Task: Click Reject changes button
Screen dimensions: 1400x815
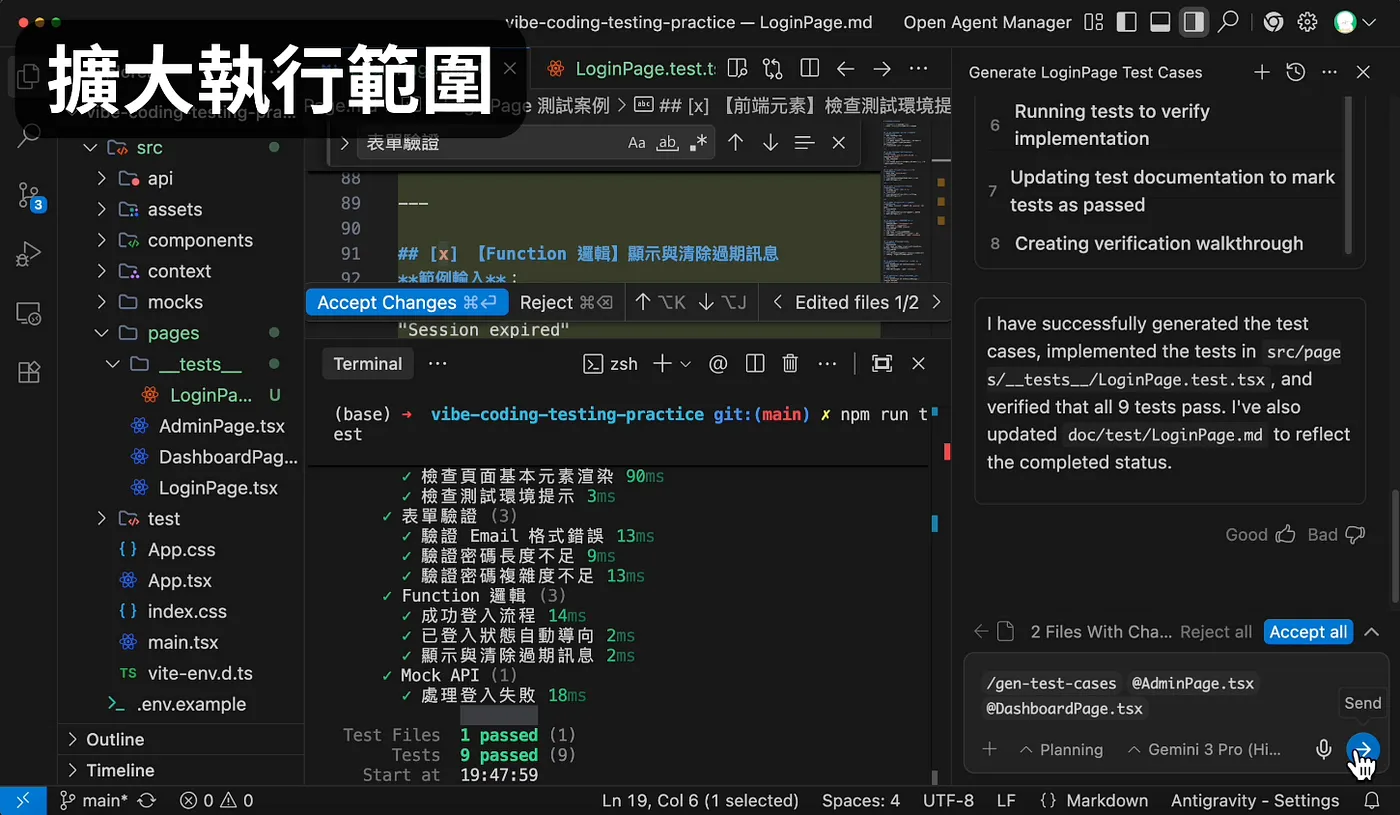Action: pos(565,302)
